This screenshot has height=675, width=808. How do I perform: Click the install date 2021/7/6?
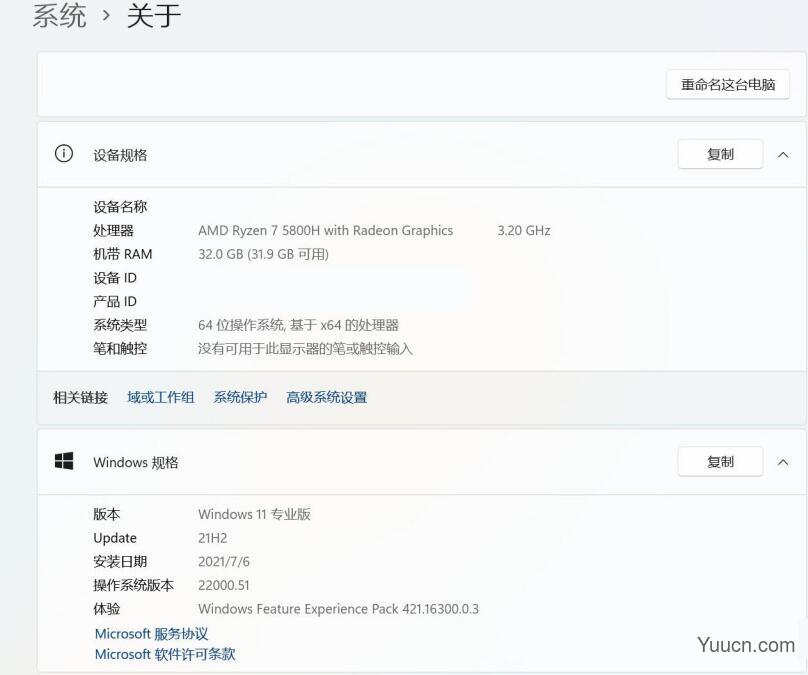click(x=224, y=562)
